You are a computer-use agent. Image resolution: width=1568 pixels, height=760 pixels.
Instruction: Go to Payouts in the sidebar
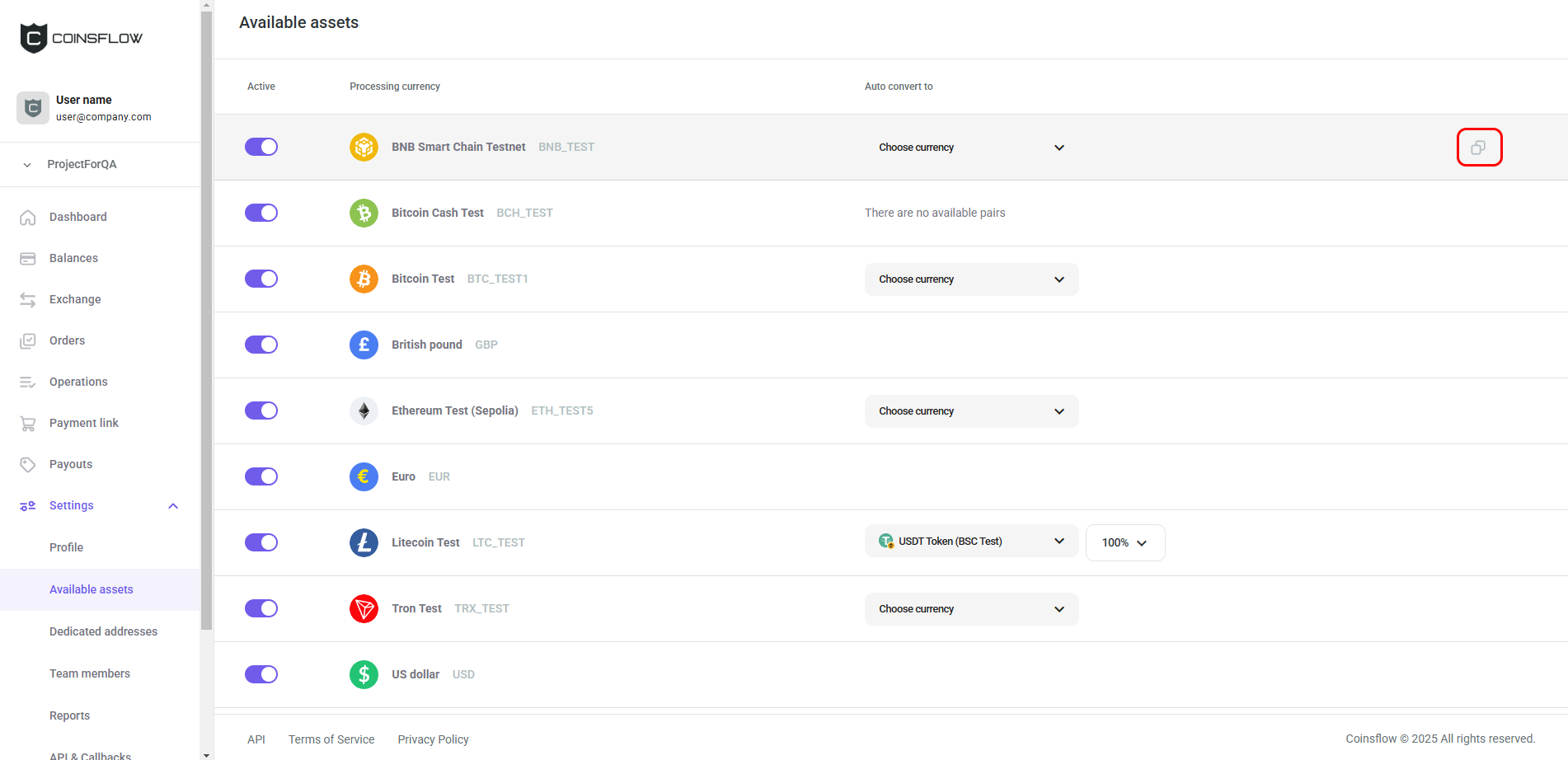coord(71,464)
